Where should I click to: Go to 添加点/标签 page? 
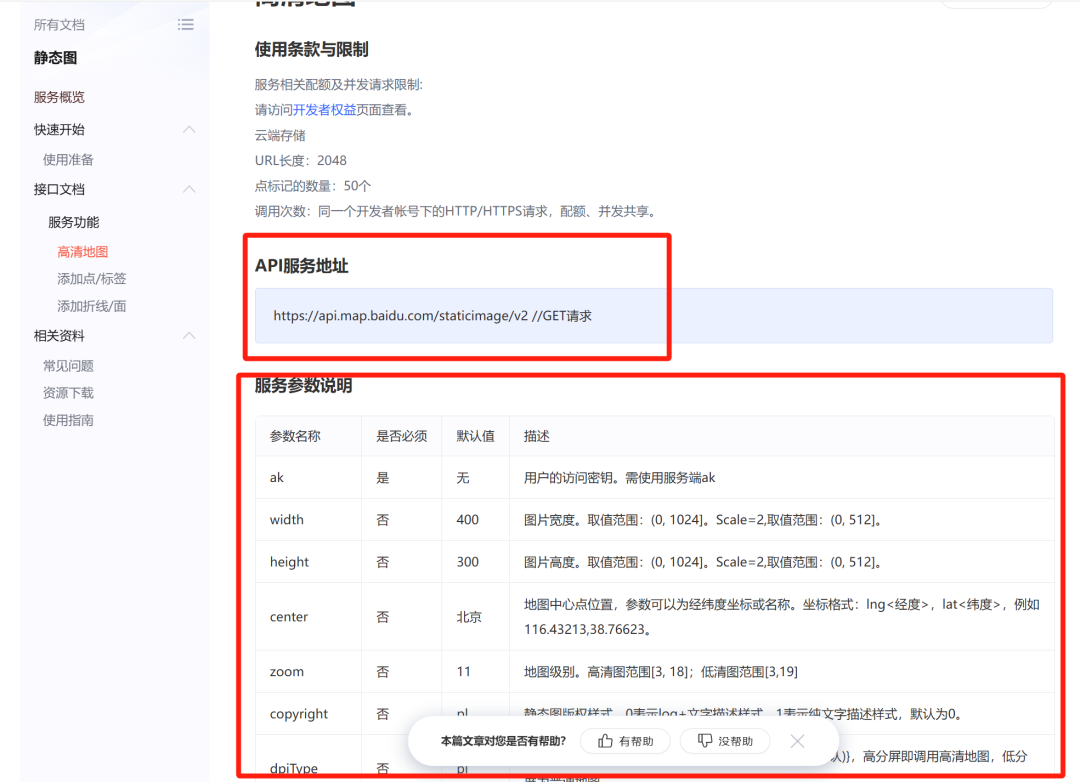point(92,279)
